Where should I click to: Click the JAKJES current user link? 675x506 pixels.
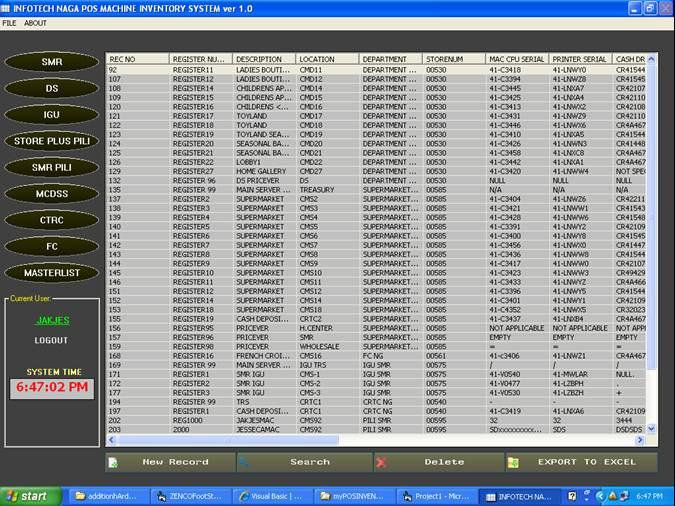(53, 320)
